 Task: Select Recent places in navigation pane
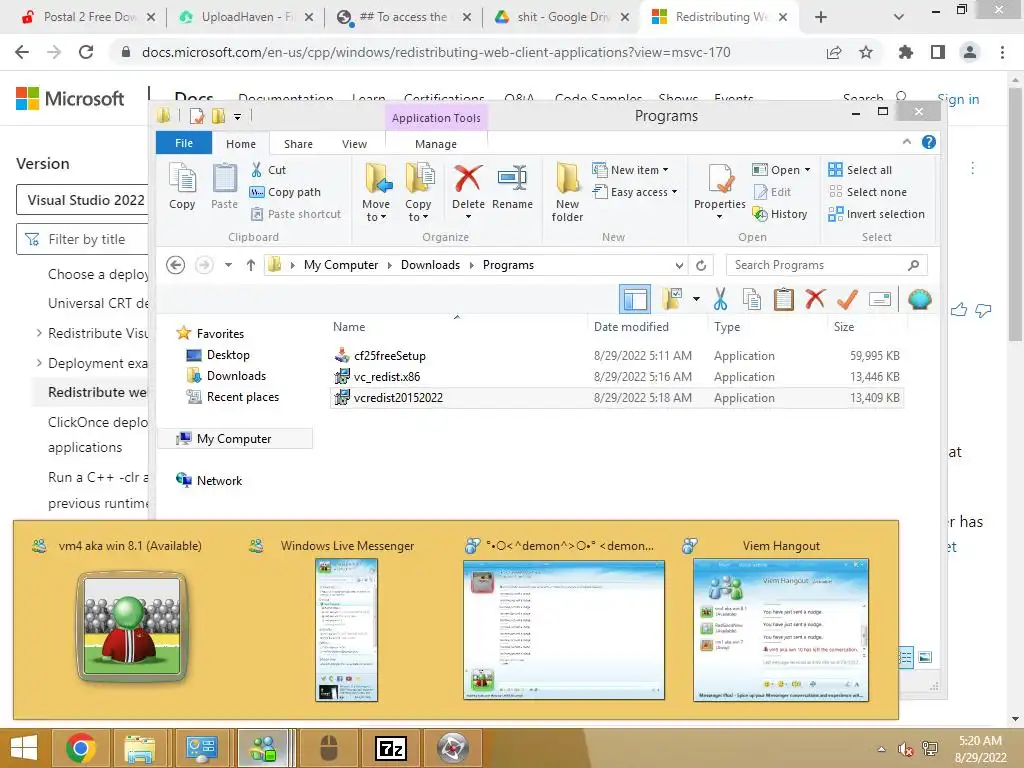point(242,396)
